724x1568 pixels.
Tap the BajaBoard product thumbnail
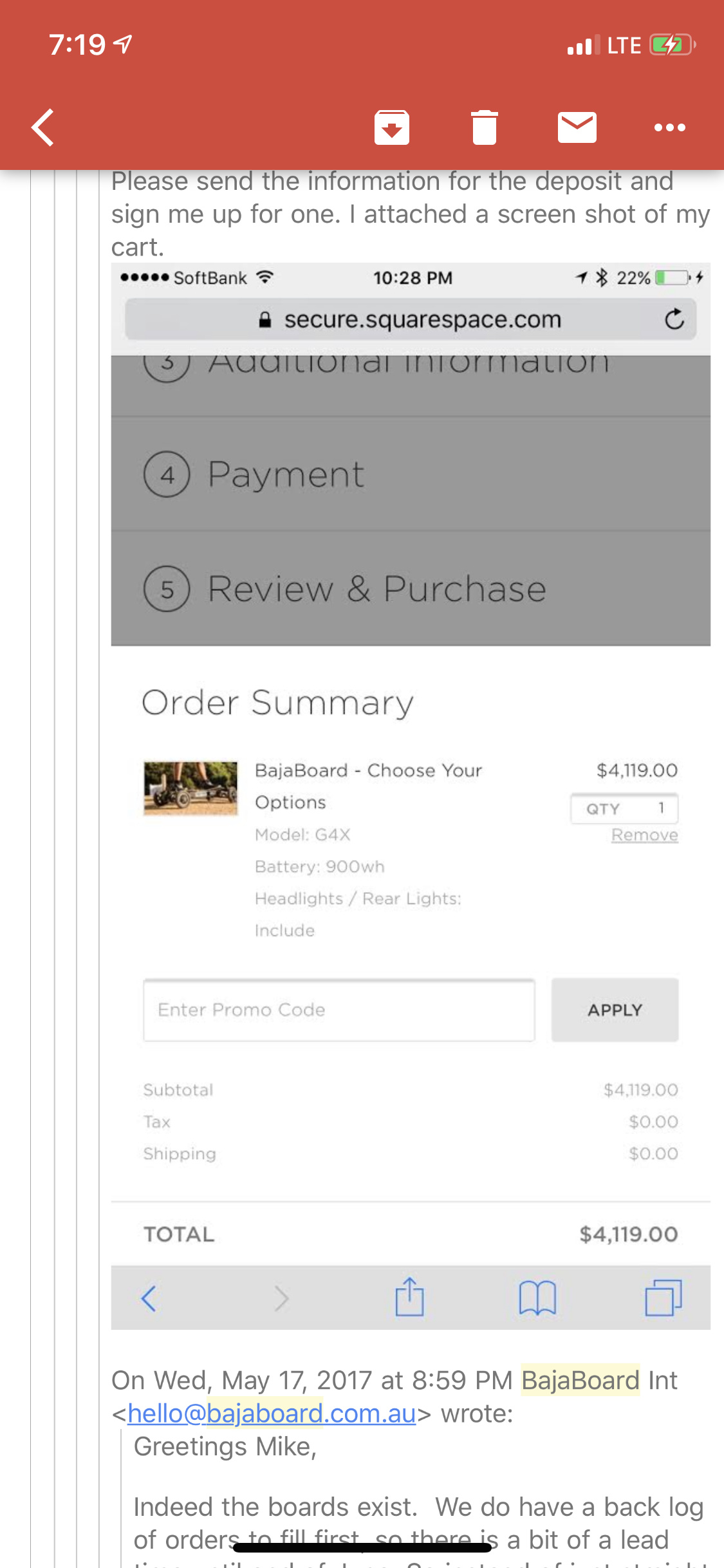pos(190,789)
